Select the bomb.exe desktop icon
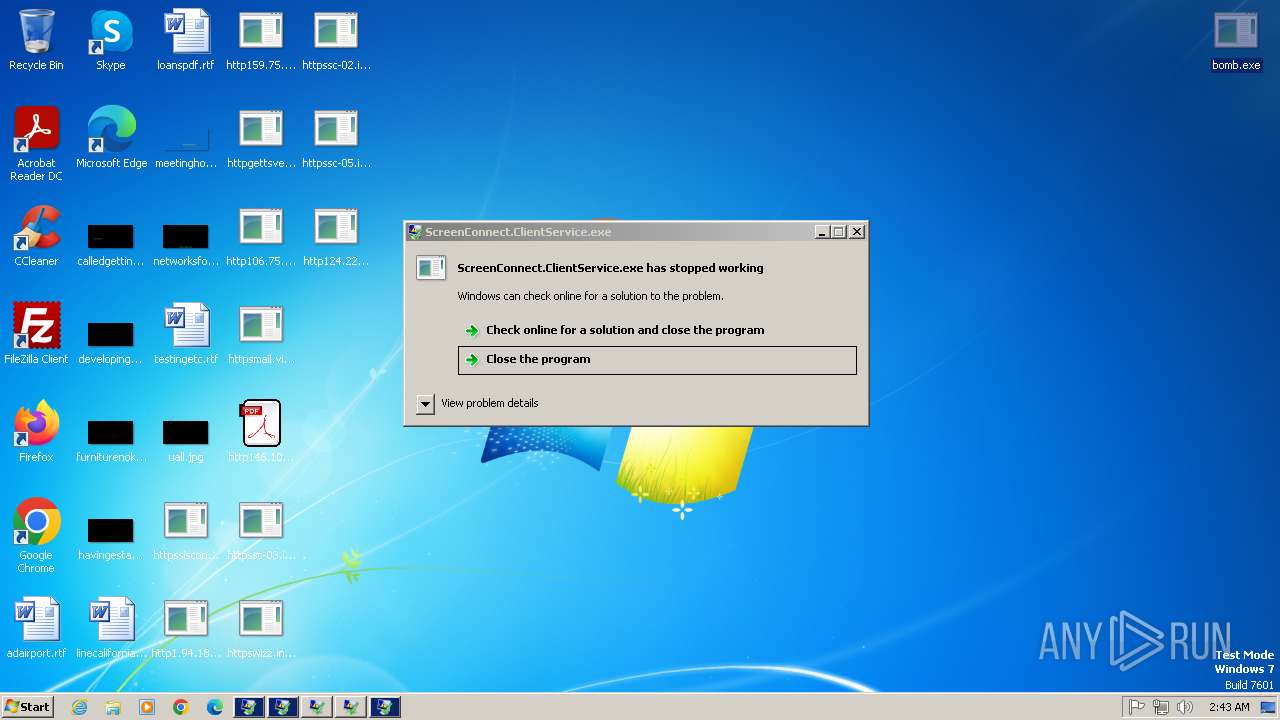This screenshot has width=1280, height=720. coord(1236,40)
